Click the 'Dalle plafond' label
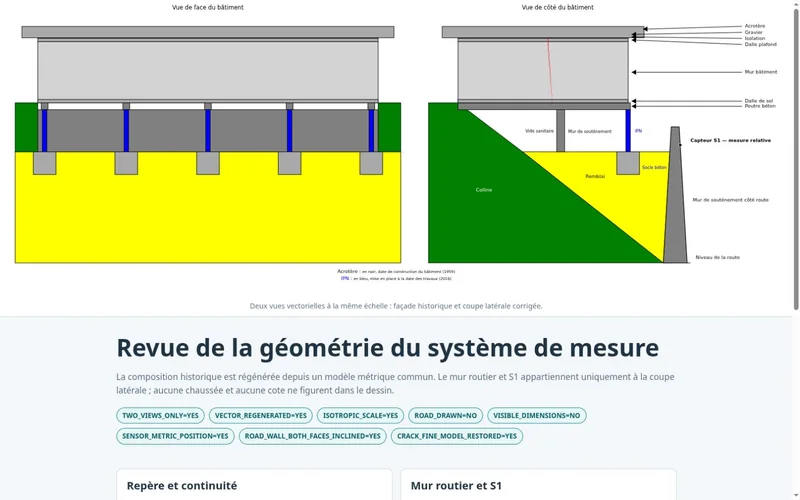The width and height of the screenshot is (800, 500). click(760, 44)
